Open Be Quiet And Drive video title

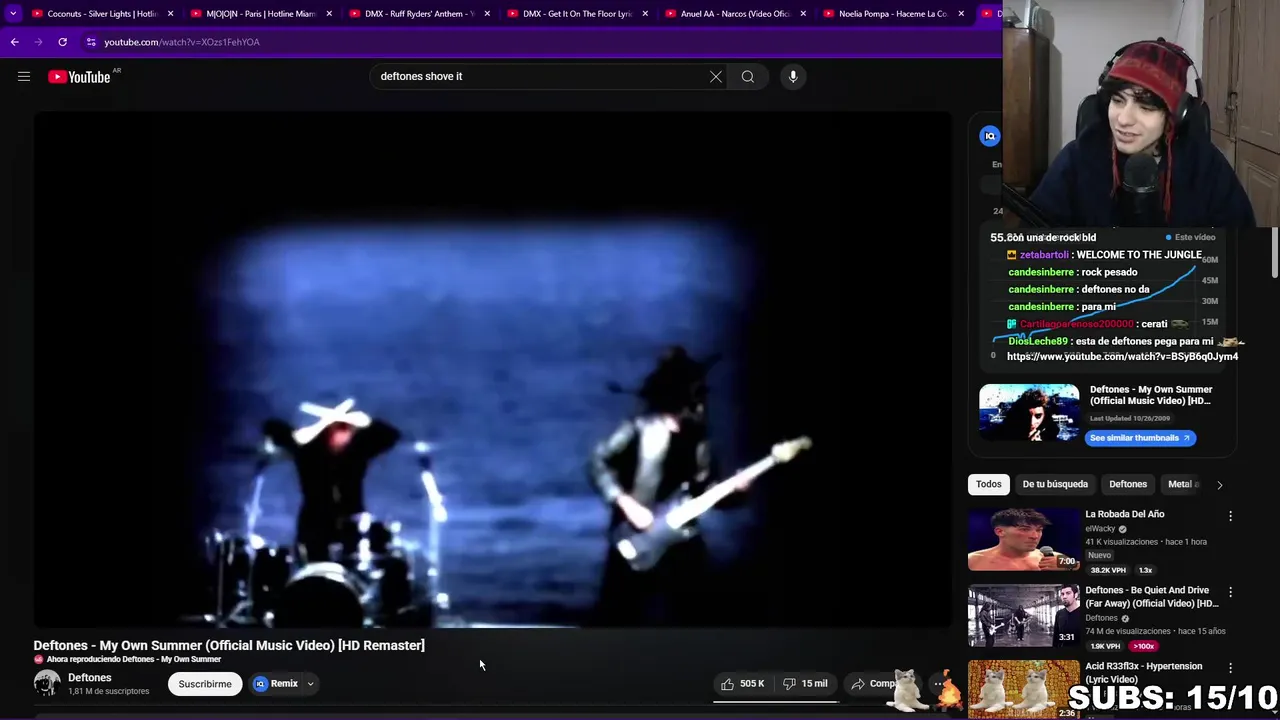point(1152,597)
